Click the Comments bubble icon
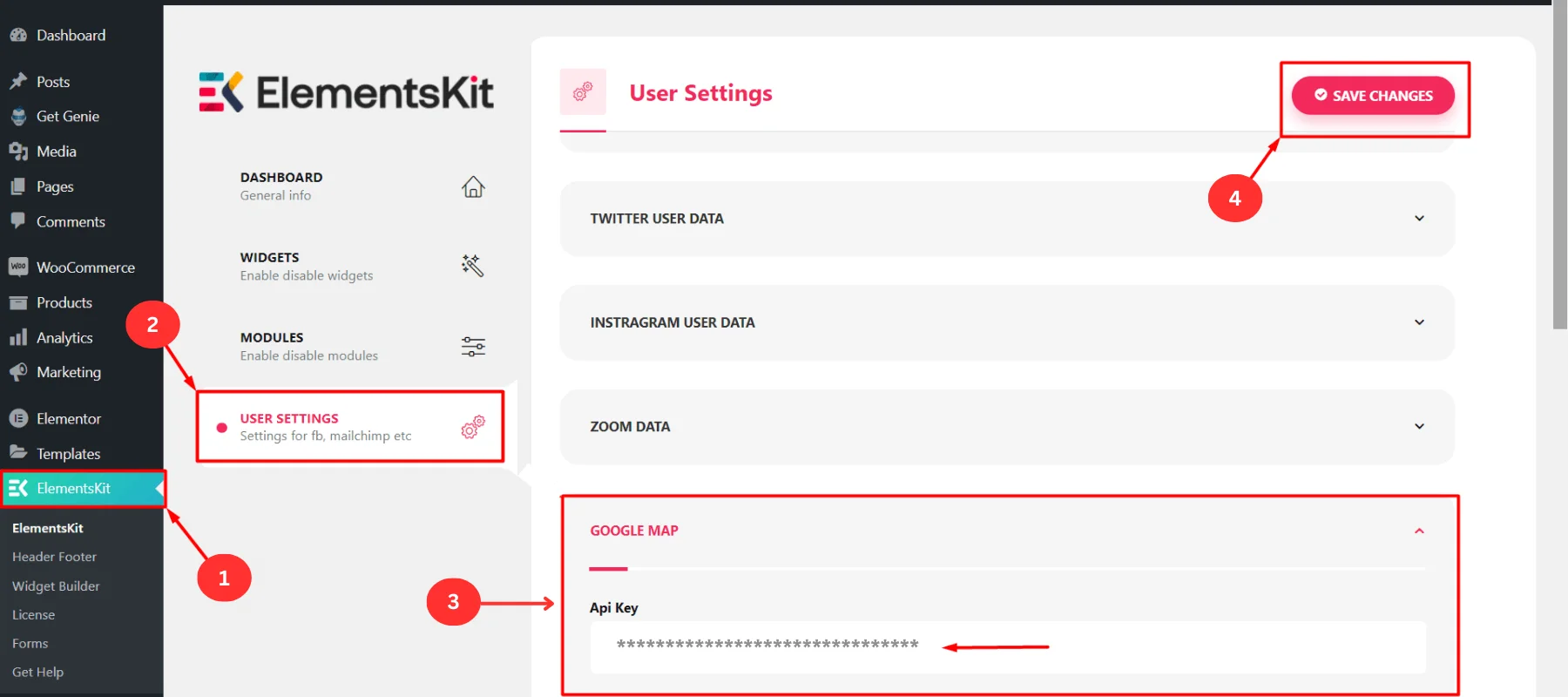Image resolution: width=1568 pixels, height=697 pixels. (x=18, y=221)
